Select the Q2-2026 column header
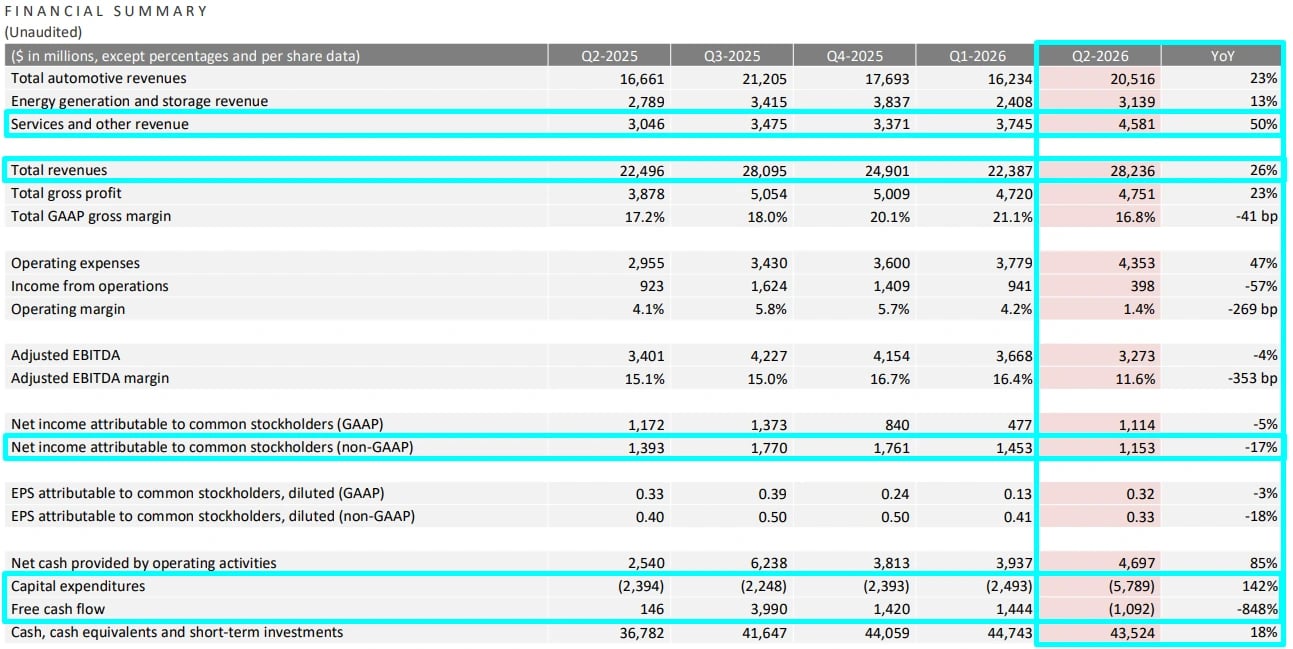This screenshot has width=1293, height=649. pyautogui.click(x=1100, y=56)
